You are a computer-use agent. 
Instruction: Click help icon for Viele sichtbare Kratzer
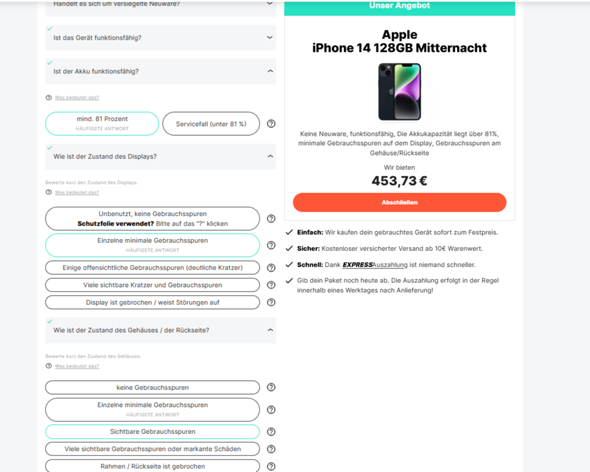(271, 285)
